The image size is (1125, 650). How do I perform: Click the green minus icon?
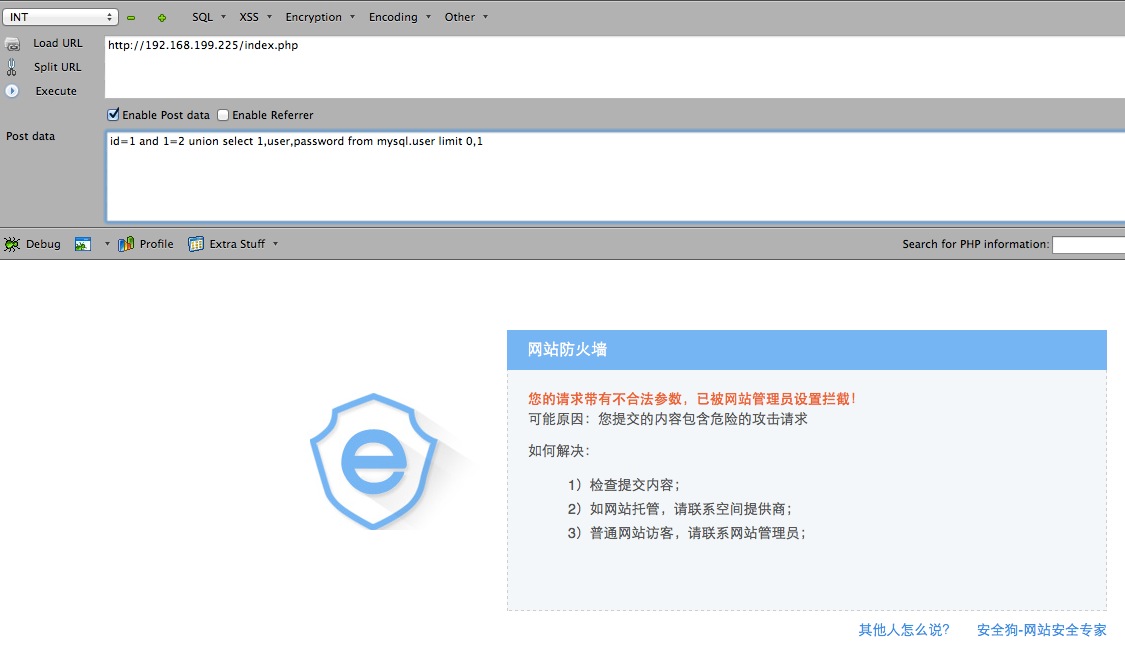[131, 17]
